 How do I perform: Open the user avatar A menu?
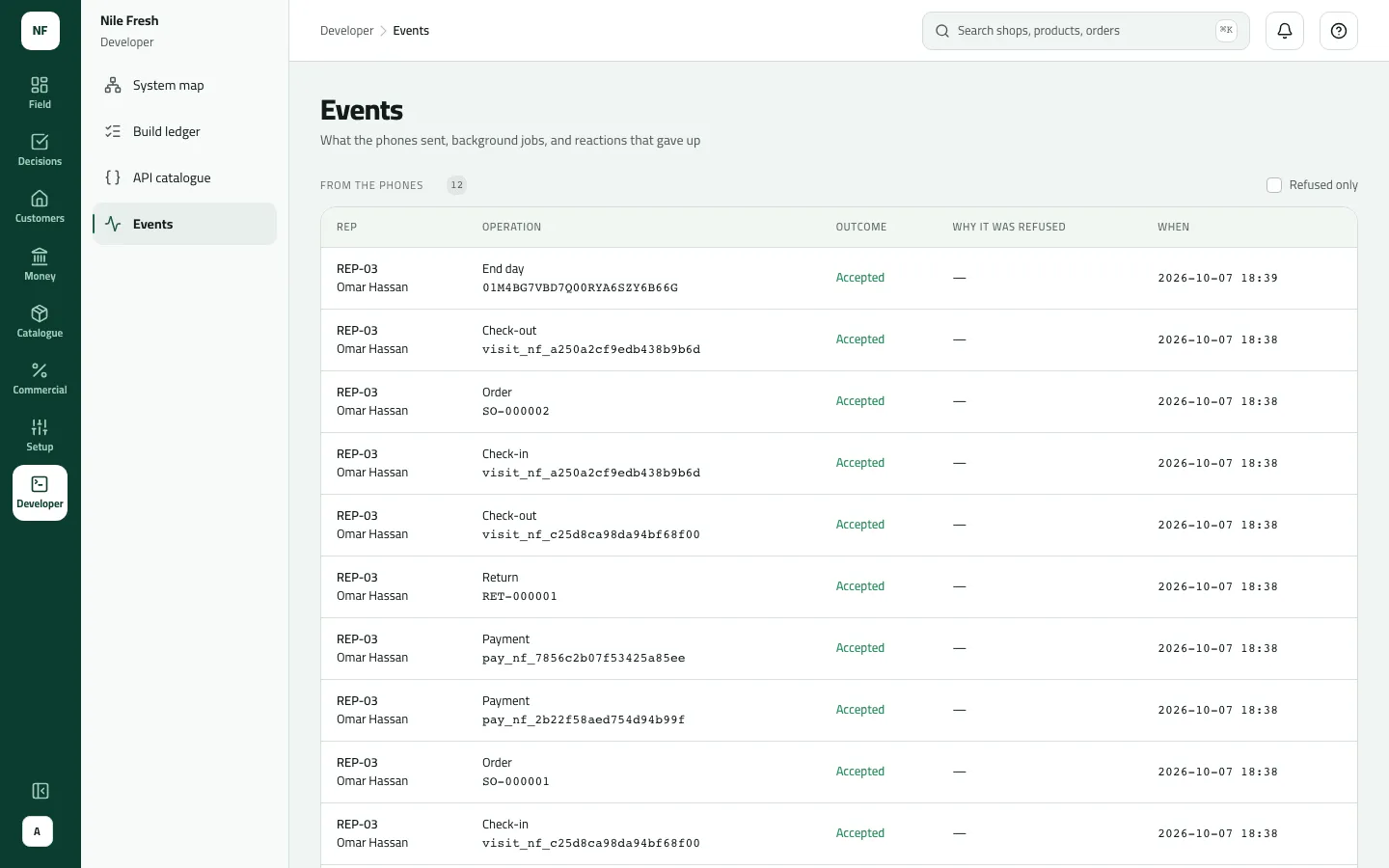pyautogui.click(x=38, y=831)
